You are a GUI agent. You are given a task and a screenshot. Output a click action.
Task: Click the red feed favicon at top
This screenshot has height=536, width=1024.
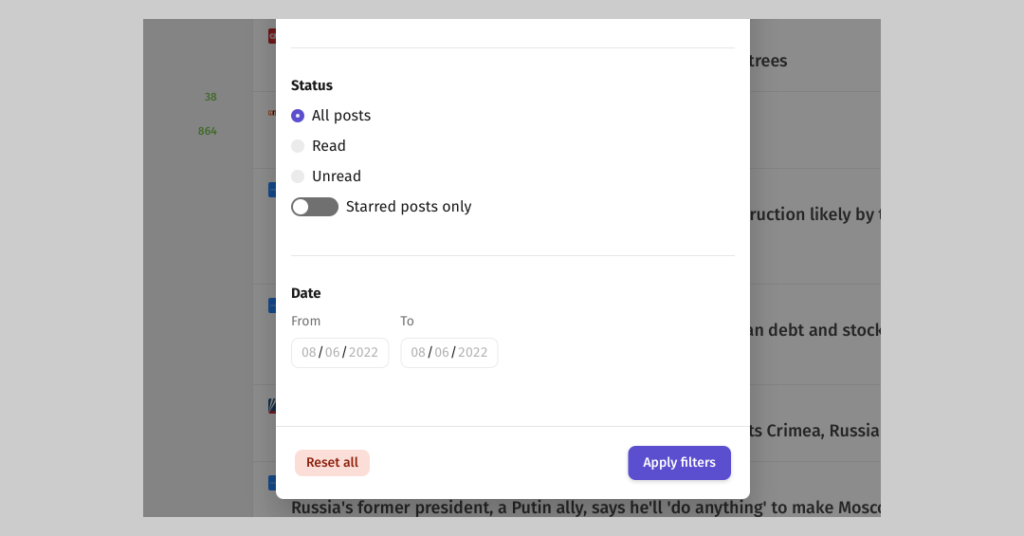[272, 36]
